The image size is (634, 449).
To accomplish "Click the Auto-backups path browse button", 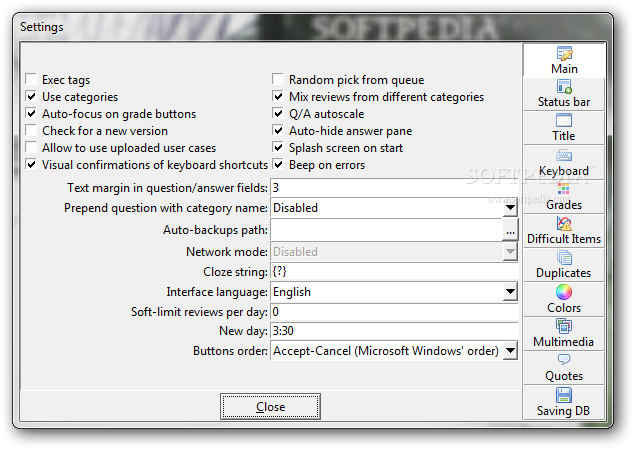I will [x=510, y=230].
